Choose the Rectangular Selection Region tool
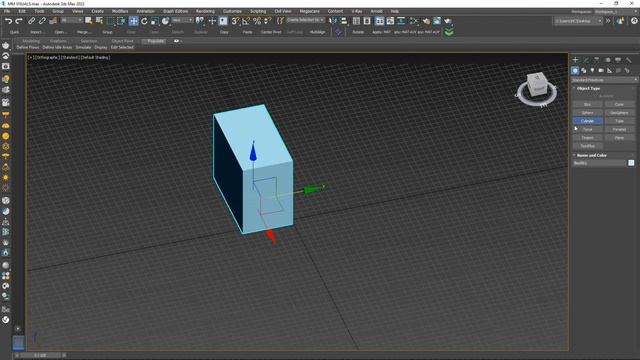This screenshot has width=640, height=360. [111, 21]
